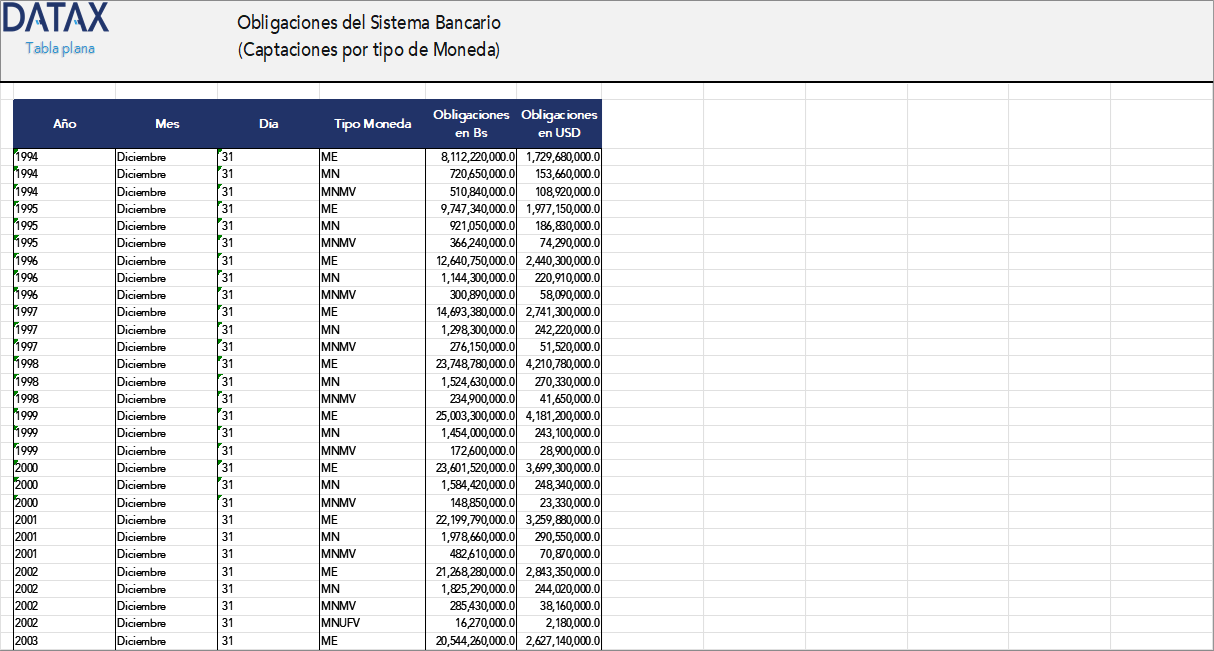Click the title 'Obligaciones del Sistema Bancario'

[x=369, y=22]
